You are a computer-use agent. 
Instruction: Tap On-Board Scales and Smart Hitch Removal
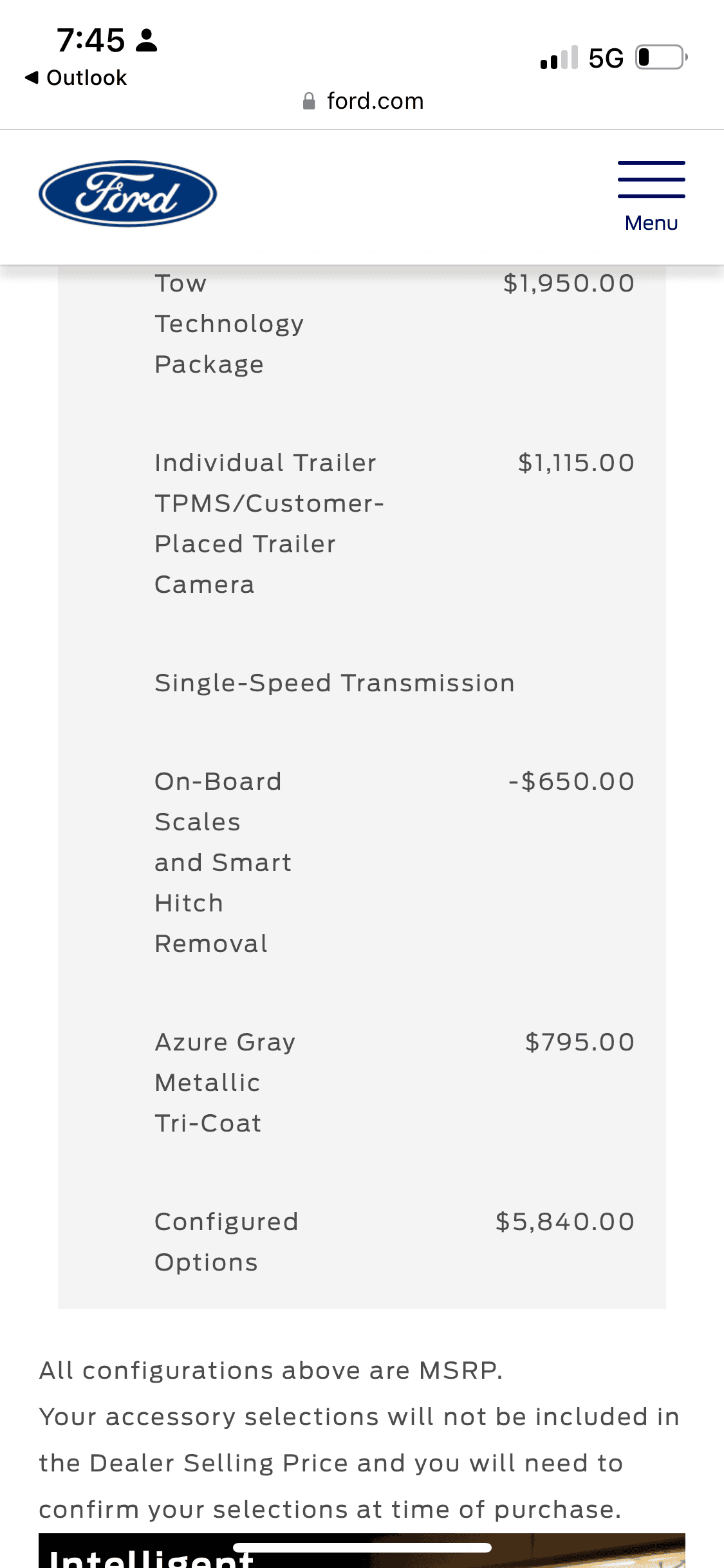[223, 862]
